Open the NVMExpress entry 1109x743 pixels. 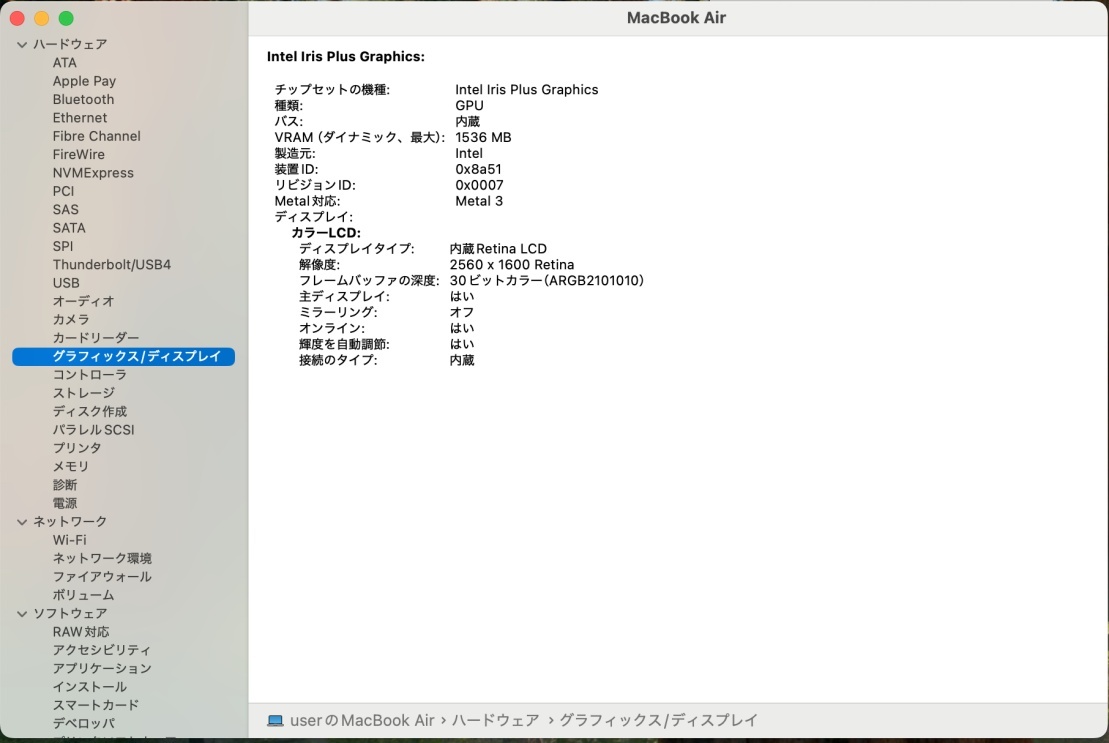pos(93,173)
